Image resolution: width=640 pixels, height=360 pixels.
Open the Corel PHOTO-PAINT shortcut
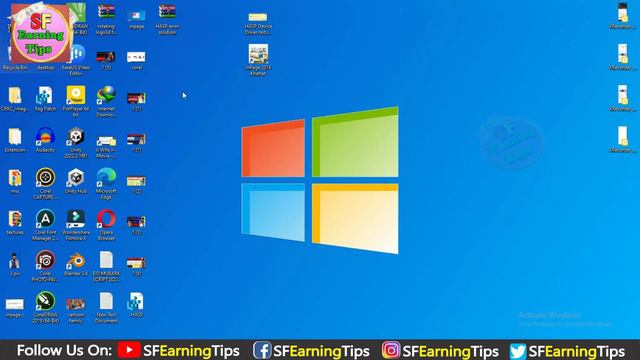pyautogui.click(x=45, y=266)
